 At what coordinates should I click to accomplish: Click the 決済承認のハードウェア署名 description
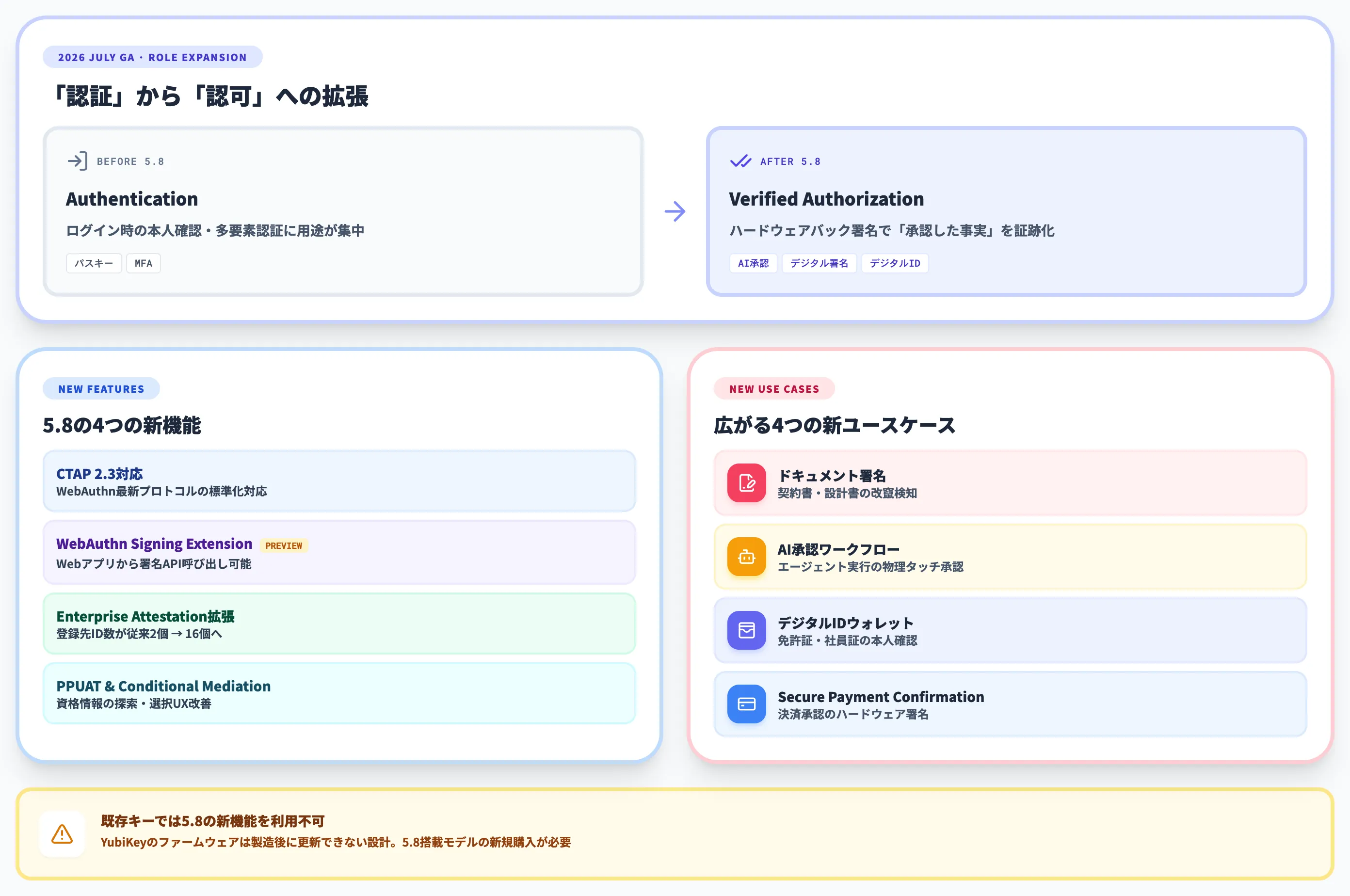[853, 714]
